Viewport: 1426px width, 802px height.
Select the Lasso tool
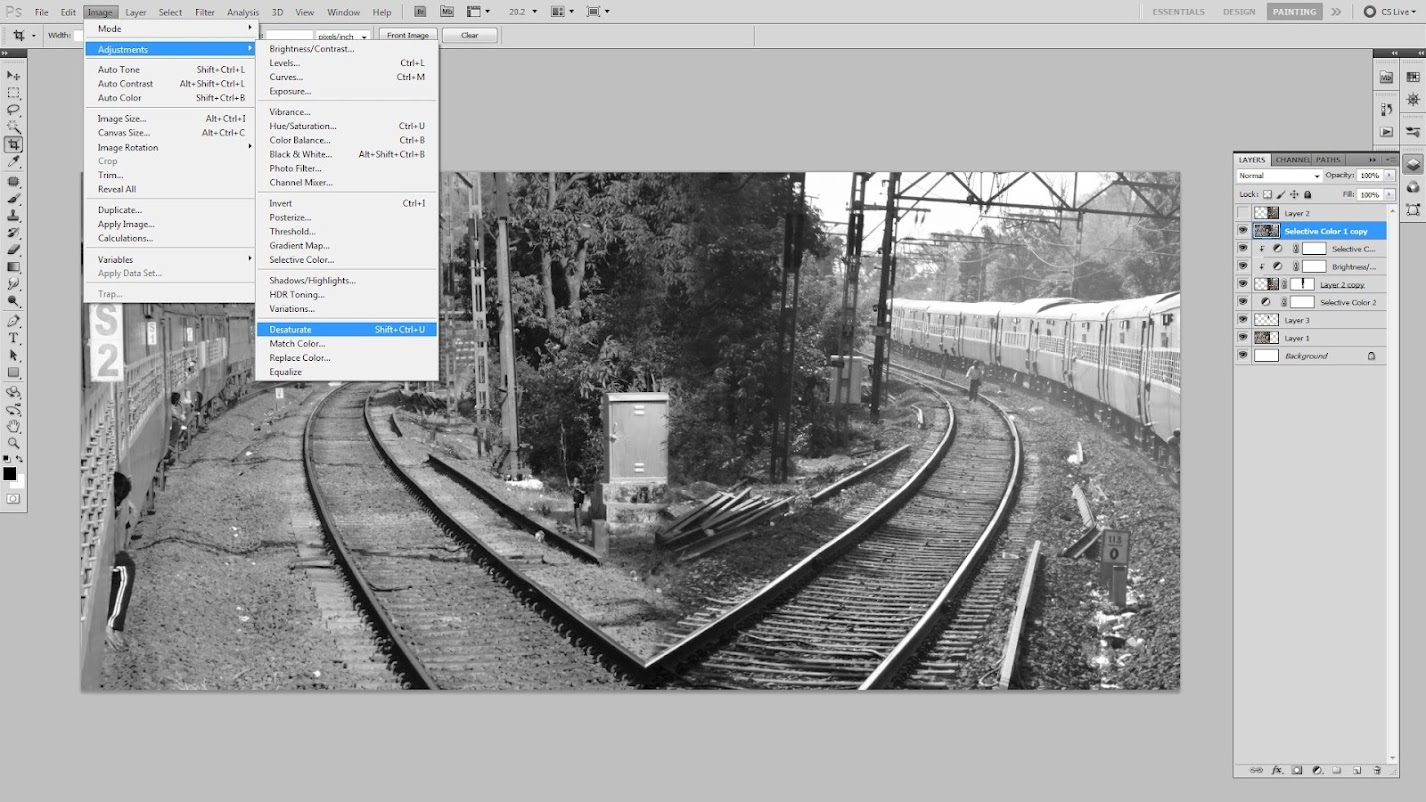click(13, 110)
